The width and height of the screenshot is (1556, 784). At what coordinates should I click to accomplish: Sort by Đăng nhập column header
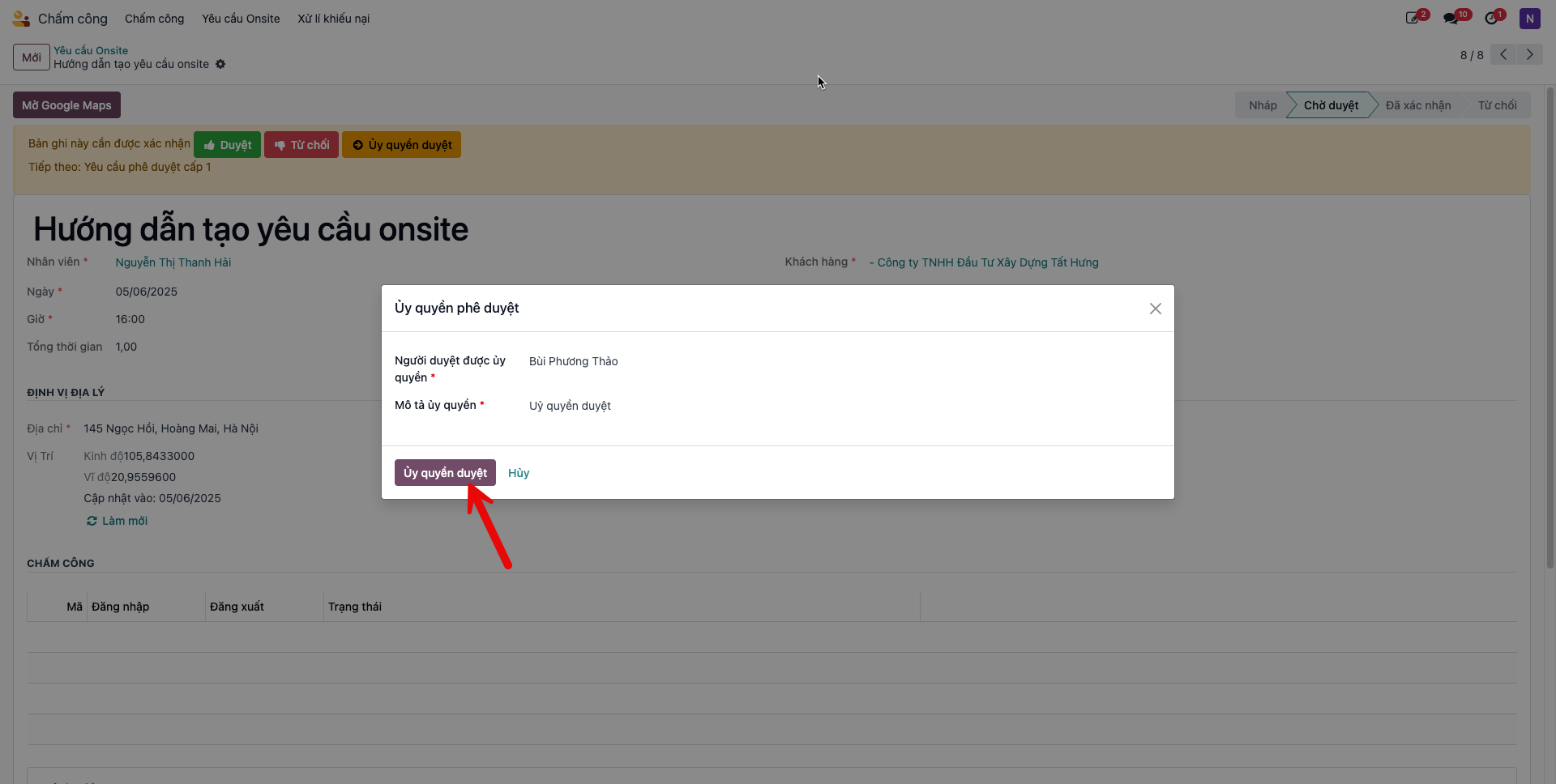click(x=146, y=607)
